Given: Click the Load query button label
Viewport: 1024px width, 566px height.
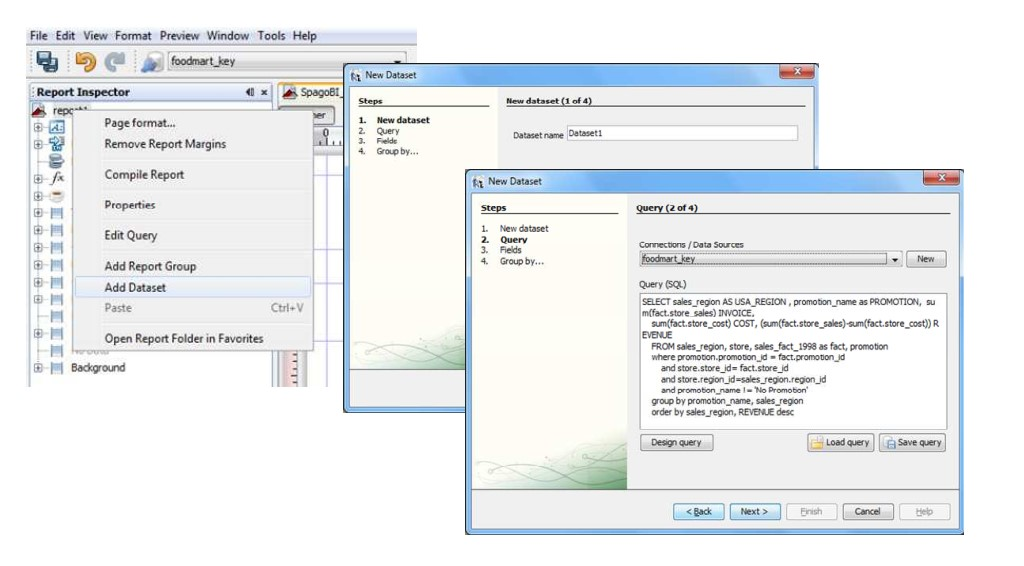Looking at the screenshot, I should [x=847, y=443].
